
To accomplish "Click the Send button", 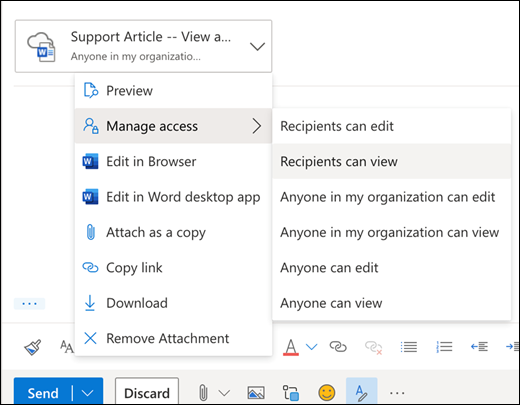I will [43, 393].
